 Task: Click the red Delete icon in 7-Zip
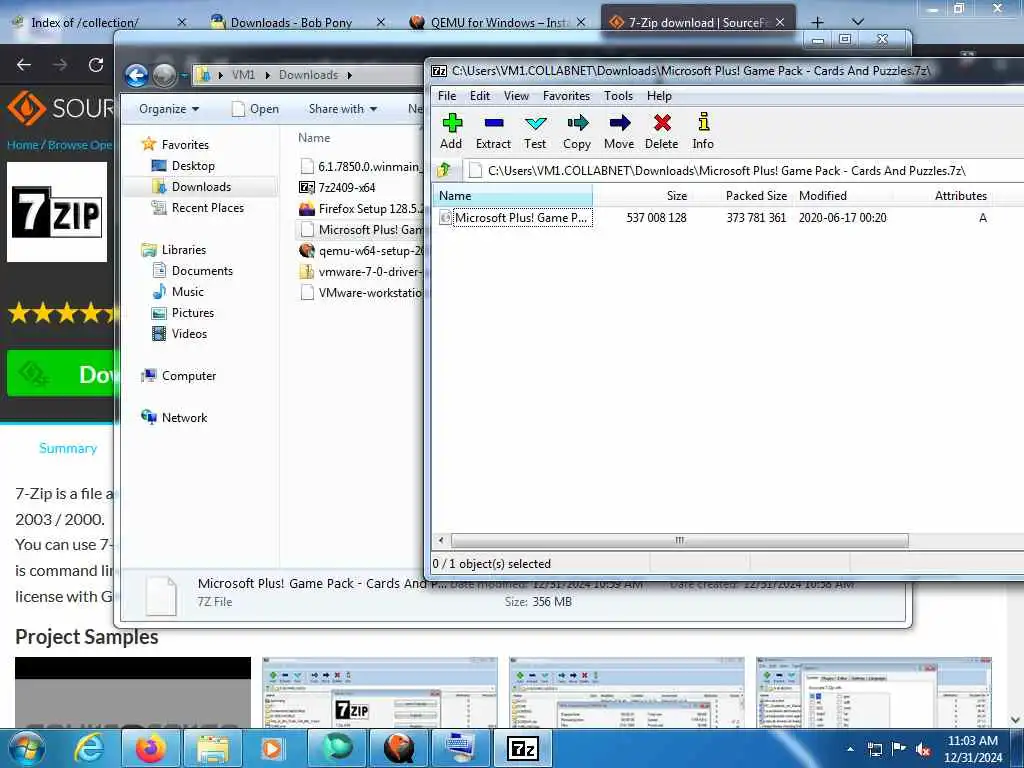[x=662, y=131]
